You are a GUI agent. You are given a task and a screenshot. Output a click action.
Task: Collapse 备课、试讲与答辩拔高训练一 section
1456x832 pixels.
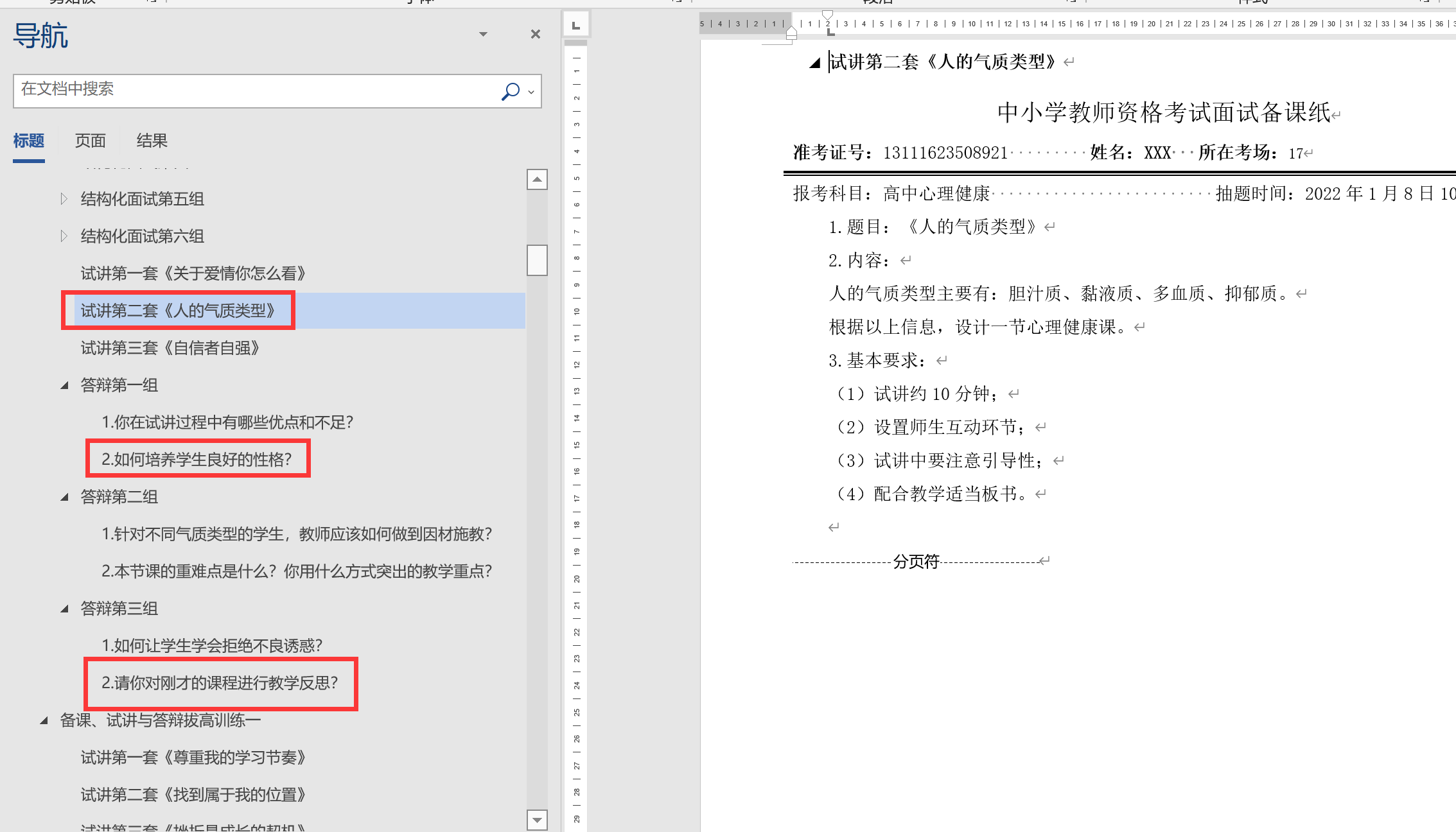click(44, 720)
